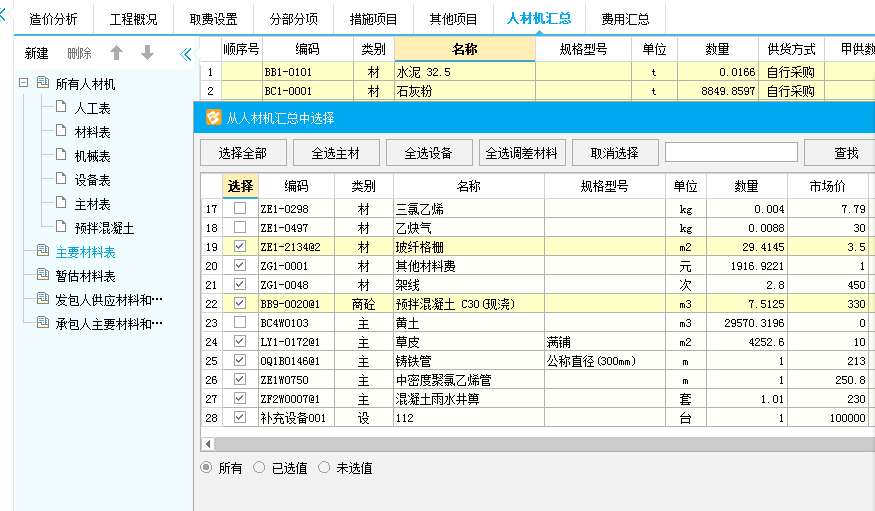Uncheck the checkbox for 架线 row
Screen dimensions: 875x511
coord(240,284)
